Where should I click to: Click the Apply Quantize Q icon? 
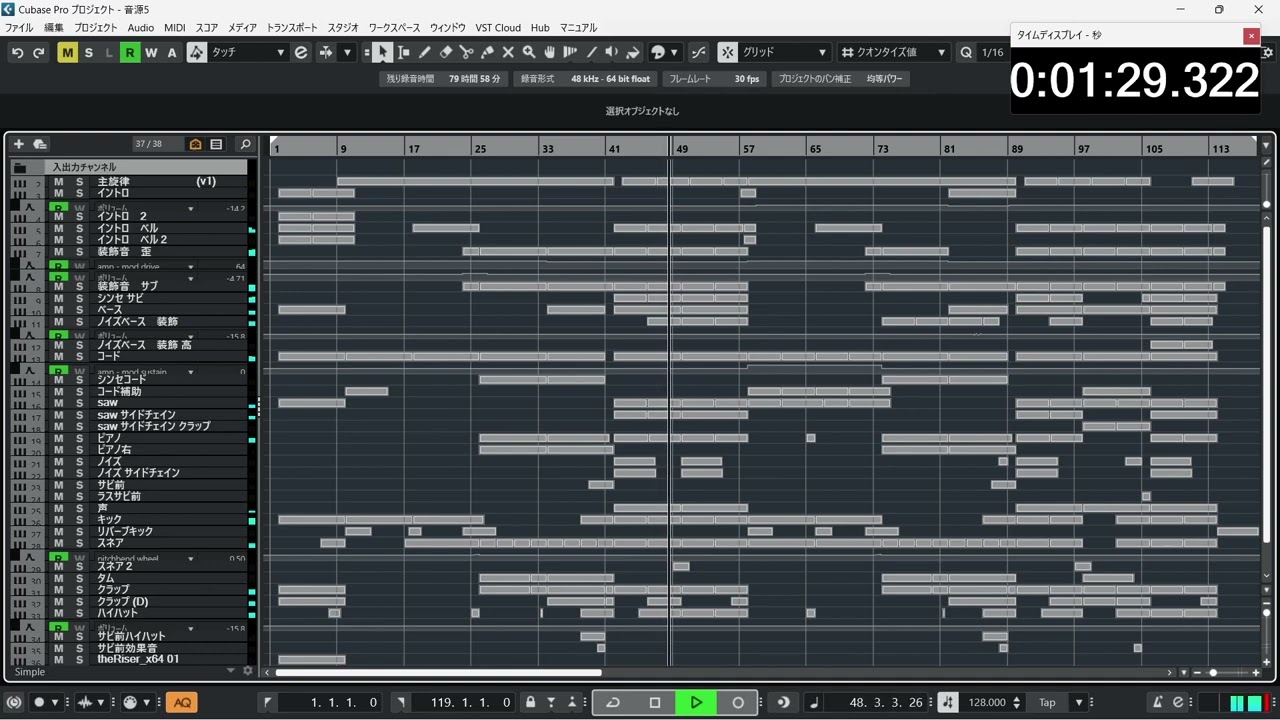pos(966,52)
